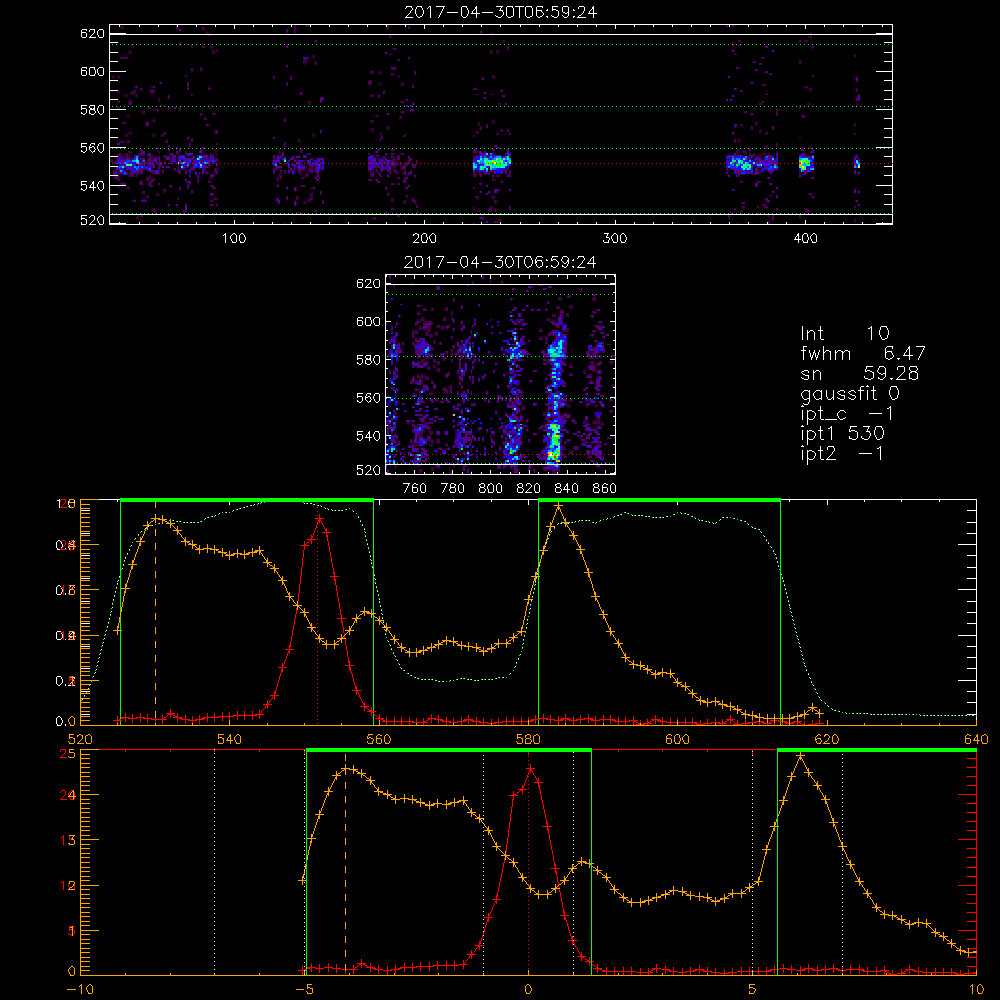Select y-axis label 560 of the top spectrogram
This screenshot has width=1000, height=1000.
point(92,148)
